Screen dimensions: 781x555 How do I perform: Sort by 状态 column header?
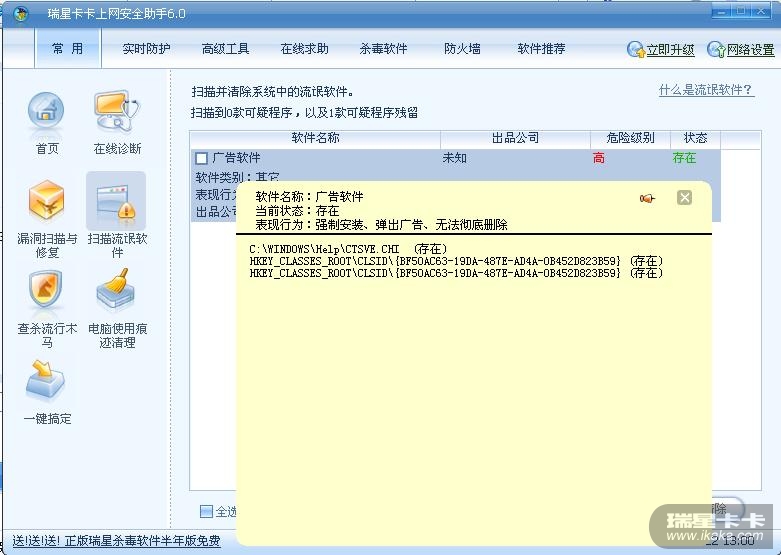[695, 138]
